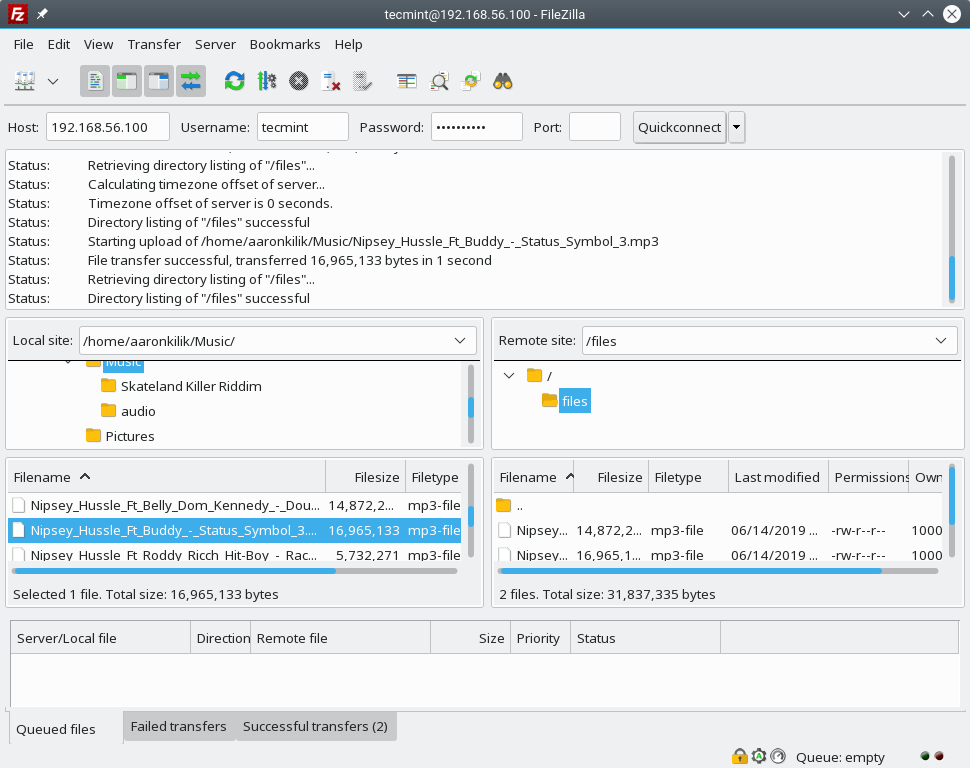Switch to Successful transfers tab
This screenshot has height=768, width=970.
tap(315, 726)
